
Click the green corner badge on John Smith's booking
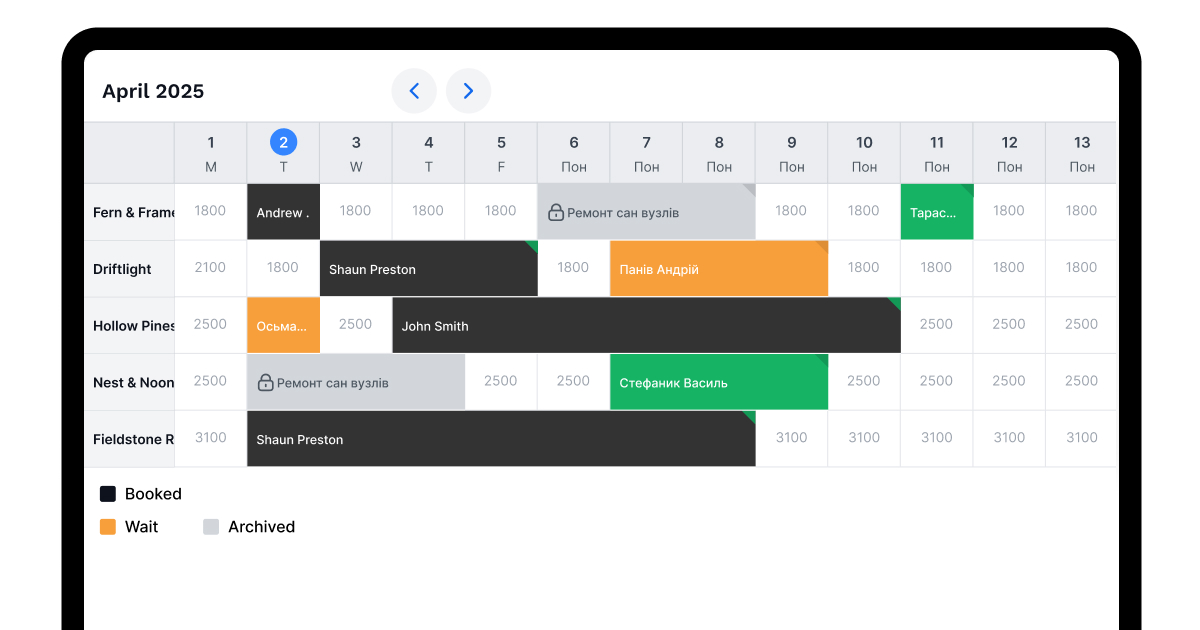[893, 304]
